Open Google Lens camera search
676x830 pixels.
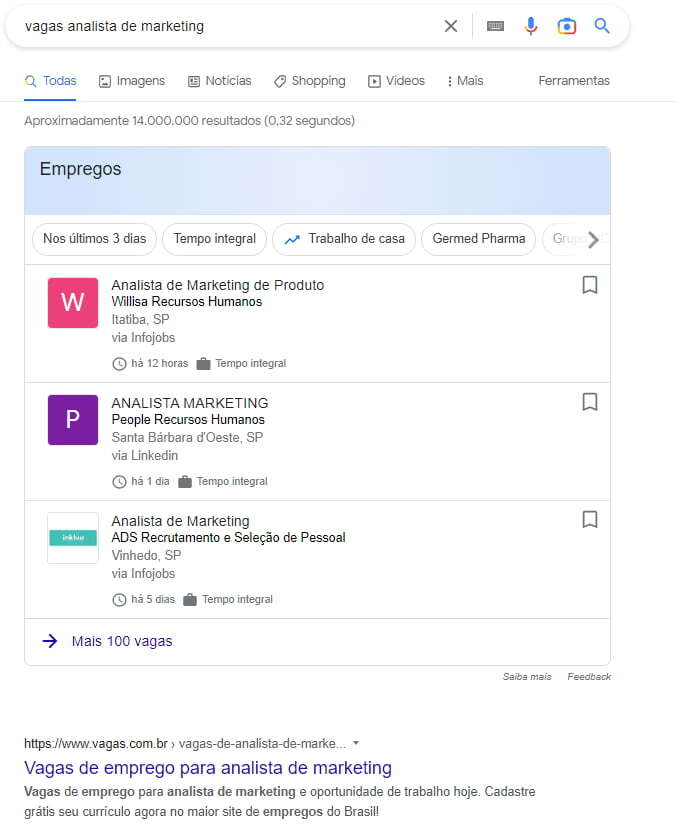pos(567,26)
